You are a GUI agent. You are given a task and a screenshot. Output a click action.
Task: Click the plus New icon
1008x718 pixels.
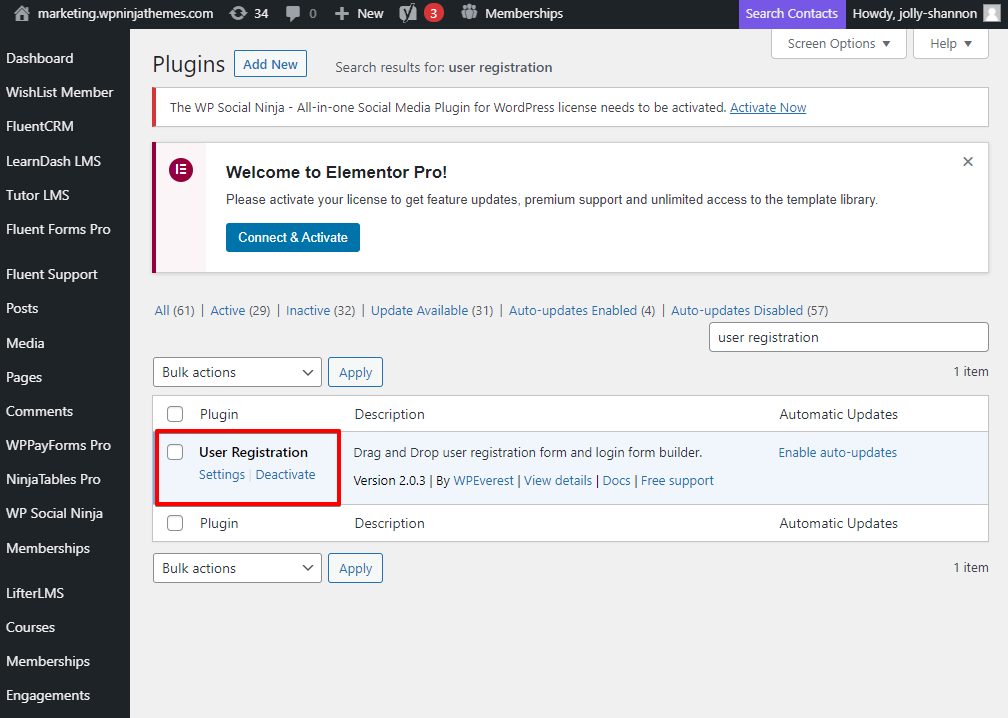342,13
